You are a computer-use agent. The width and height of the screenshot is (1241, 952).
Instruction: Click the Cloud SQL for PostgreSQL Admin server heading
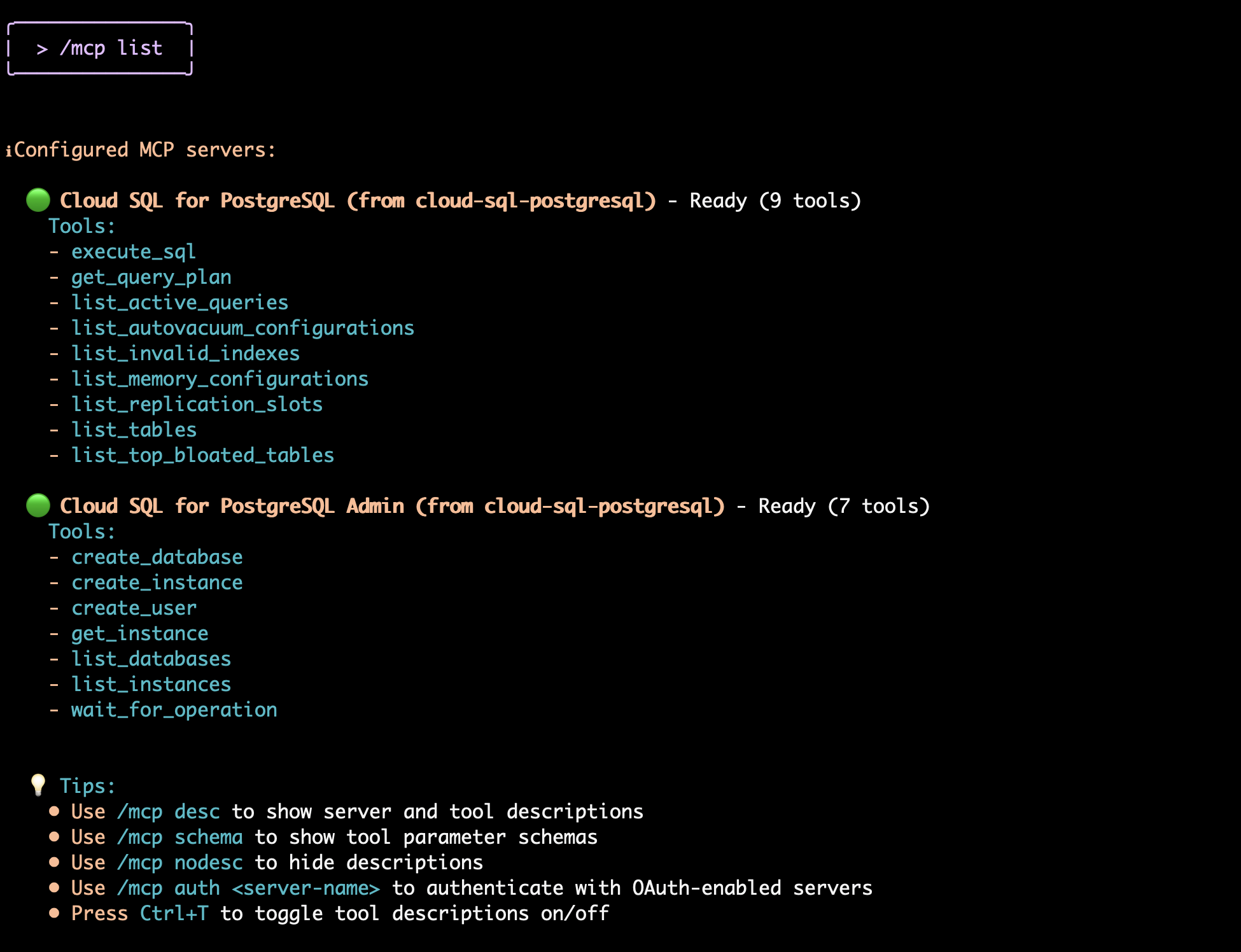click(392, 506)
